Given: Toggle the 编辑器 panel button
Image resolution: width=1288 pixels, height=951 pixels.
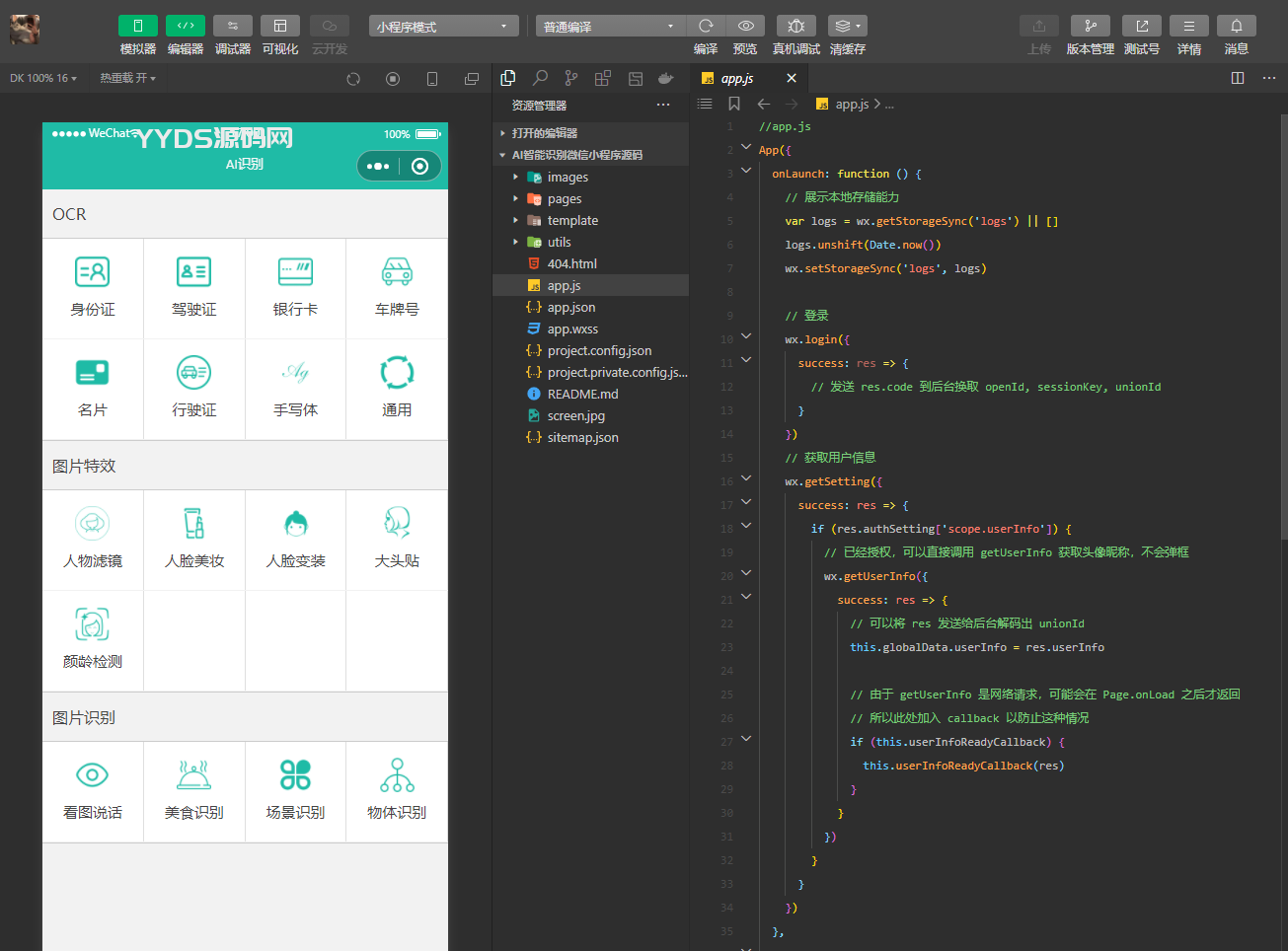Looking at the screenshot, I should [186, 26].
